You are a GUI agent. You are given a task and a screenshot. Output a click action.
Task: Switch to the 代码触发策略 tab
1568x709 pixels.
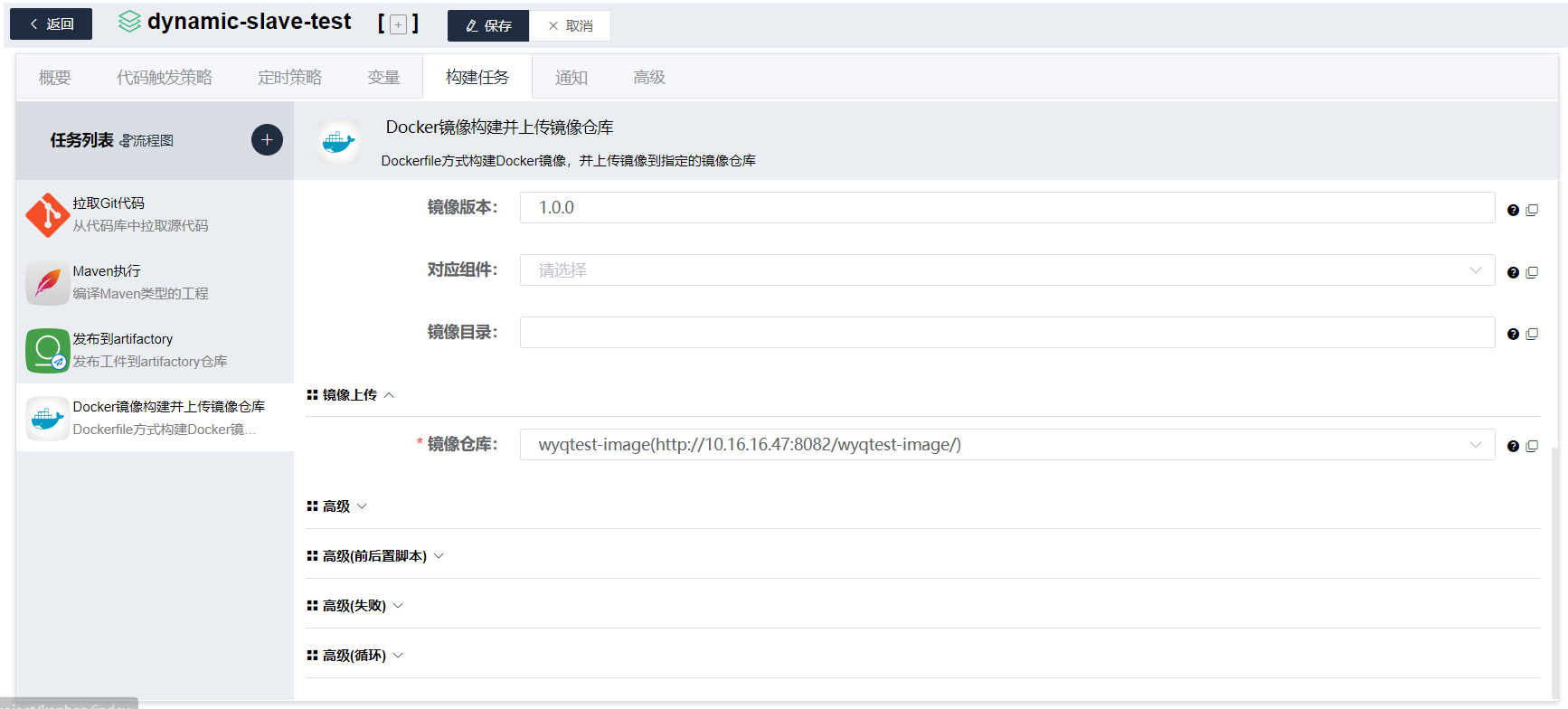tap(164, 78)
